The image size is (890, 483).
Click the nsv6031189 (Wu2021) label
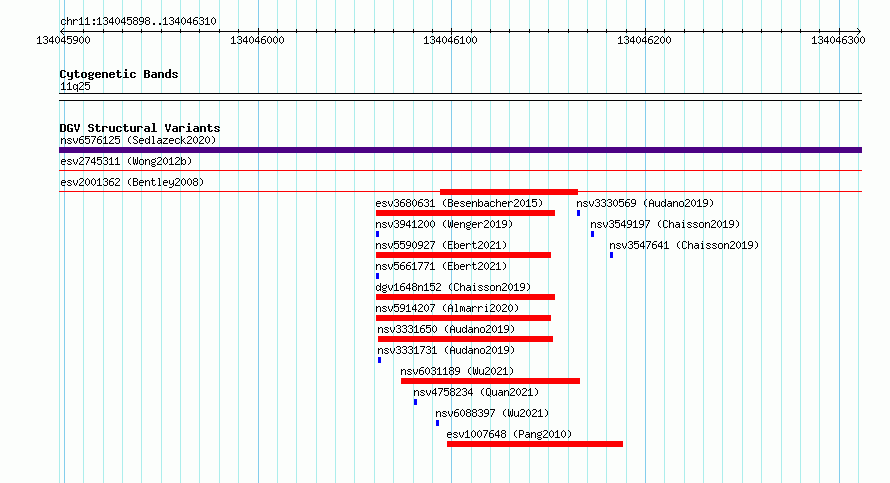(x=457, y=371)
